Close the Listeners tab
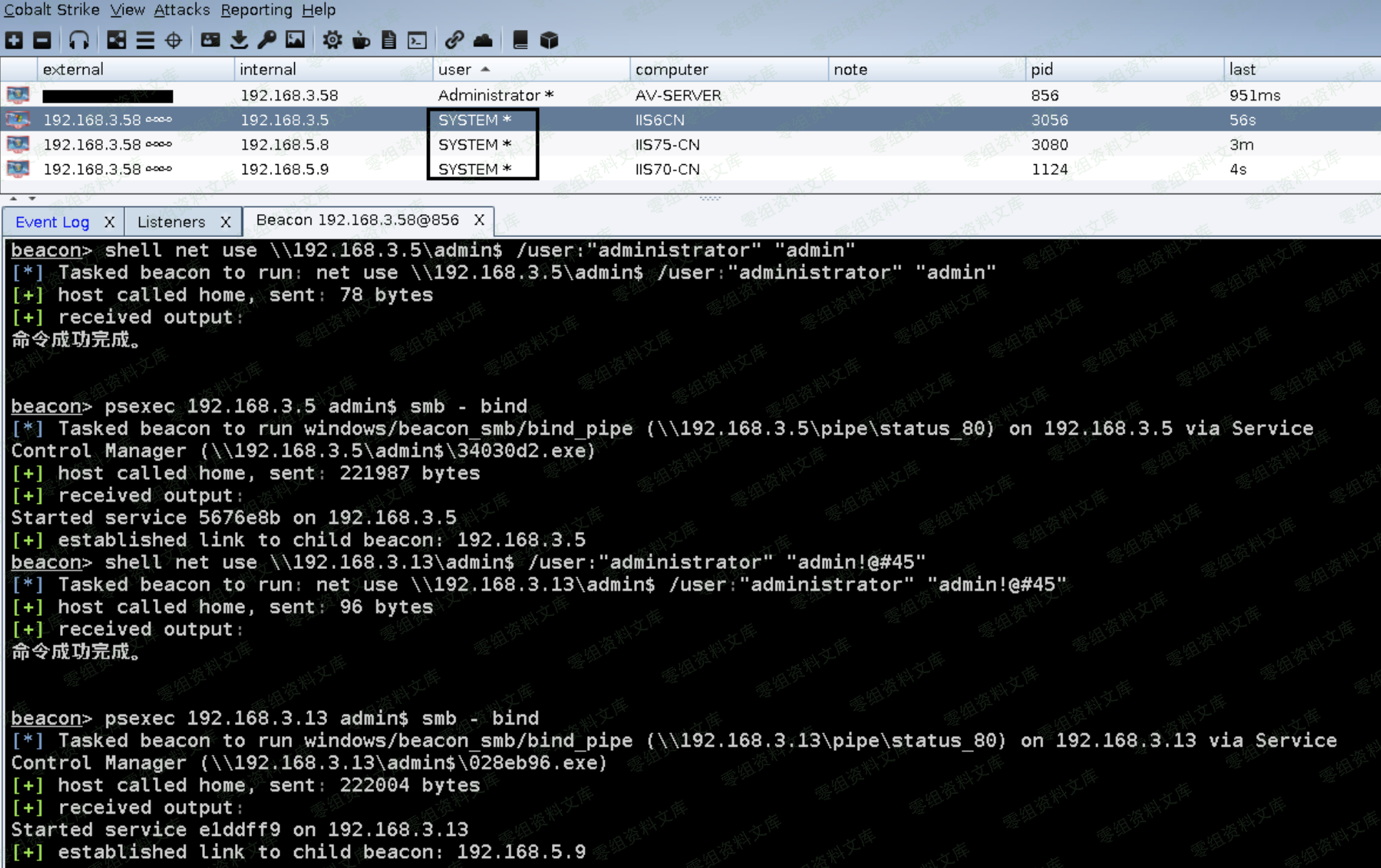Image resolution: width=1381 pixels, height=868 pixels. [x=226, y=222]
